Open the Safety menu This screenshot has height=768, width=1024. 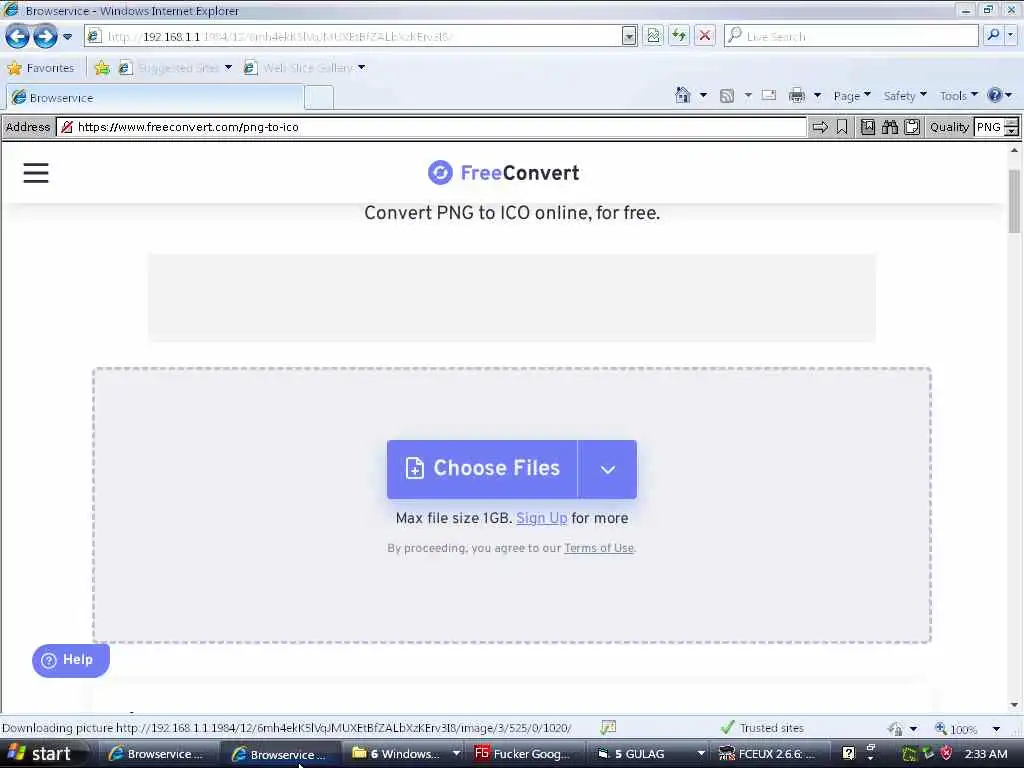click(x=904, y=96)
